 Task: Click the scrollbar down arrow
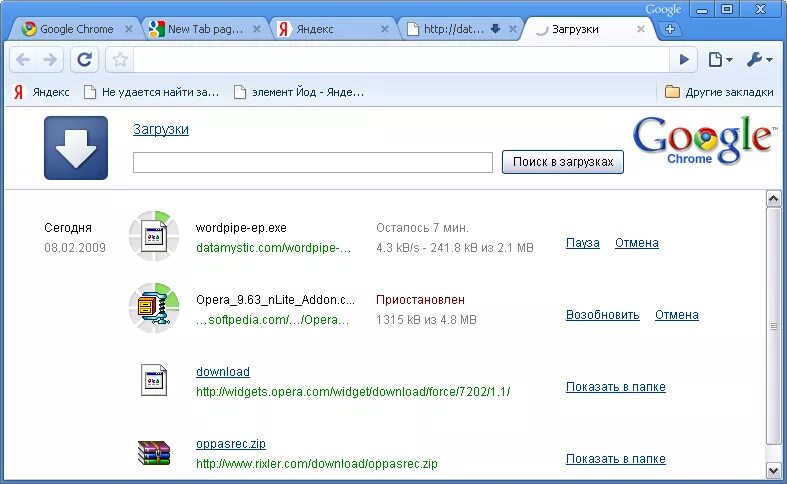click(773, 471)
